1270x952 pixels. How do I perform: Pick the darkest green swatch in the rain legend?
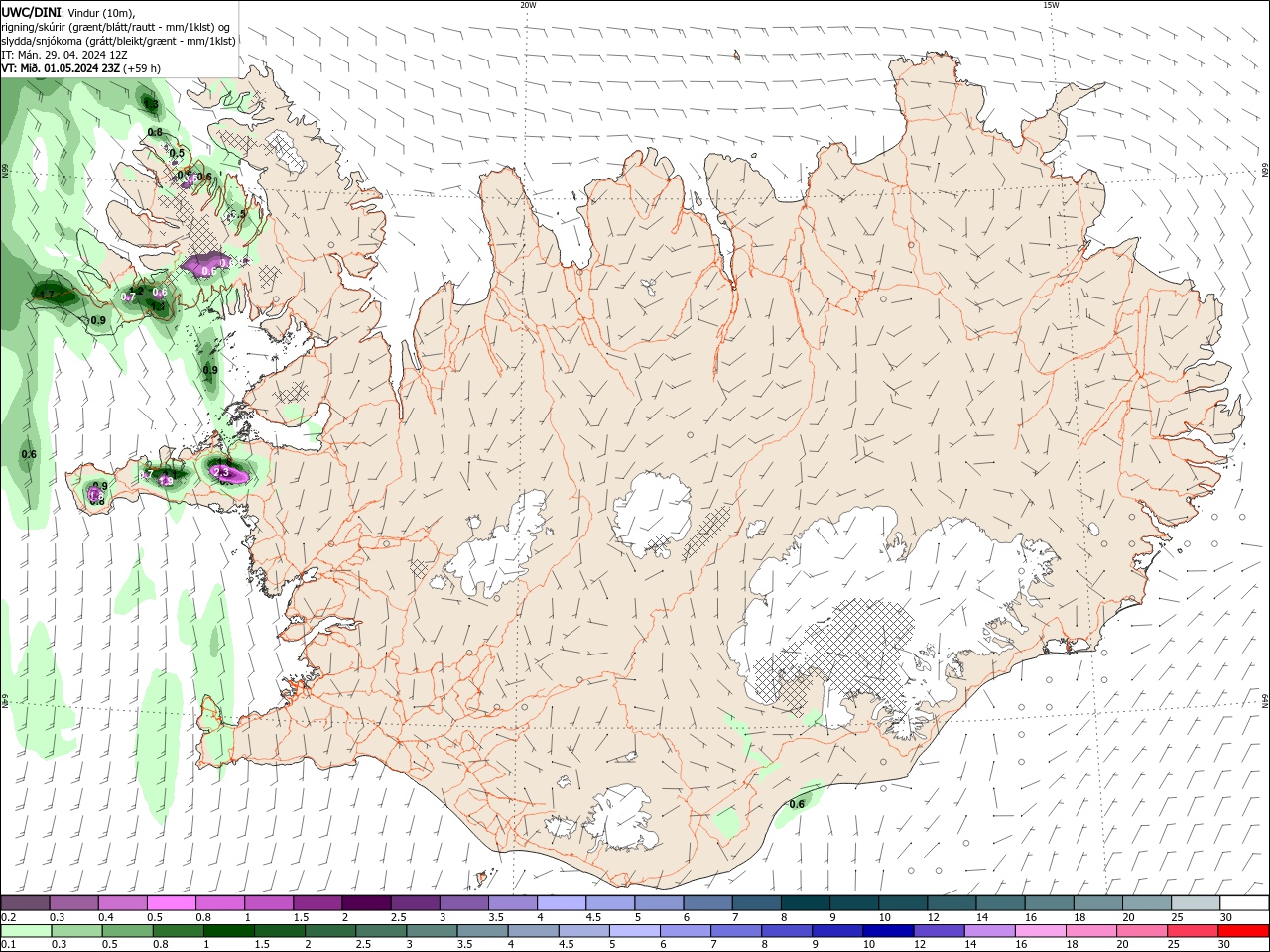click(x=229, y=931)
